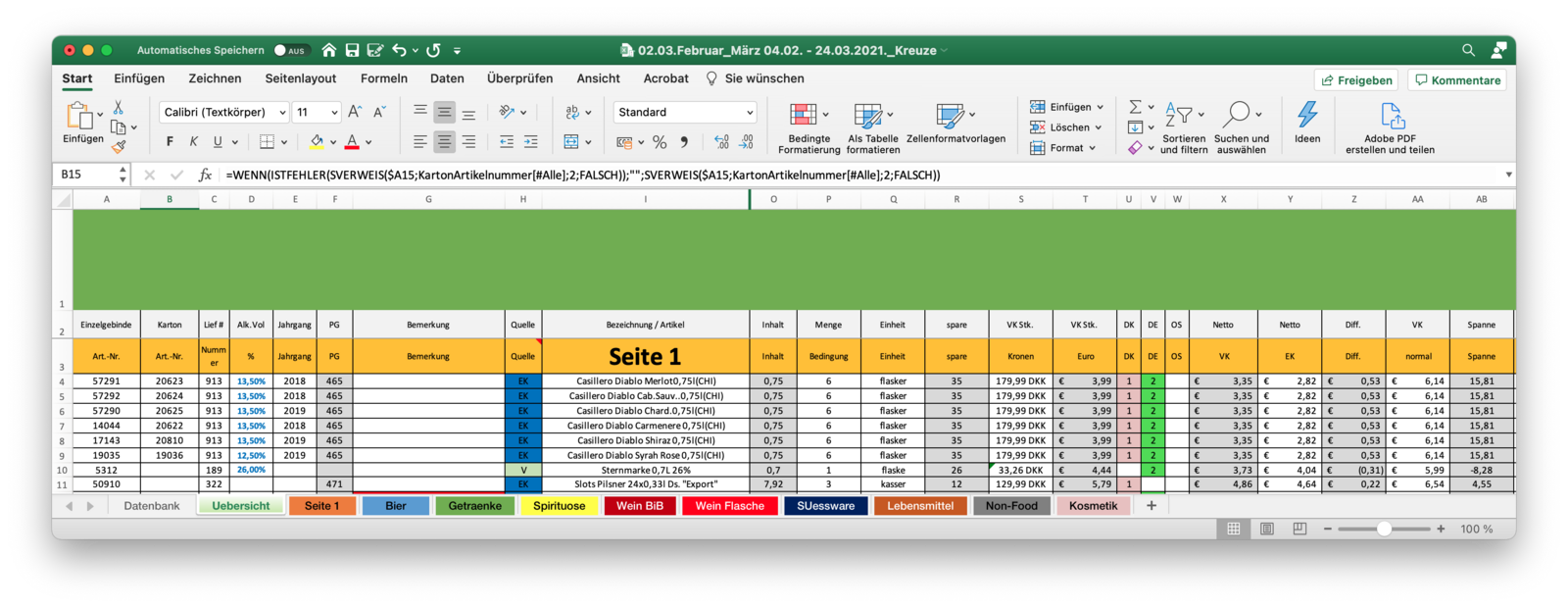Click the Ideen lightning bolt icon
The width and height of the screenshot is (1568, 608).
click(1307, 115)
